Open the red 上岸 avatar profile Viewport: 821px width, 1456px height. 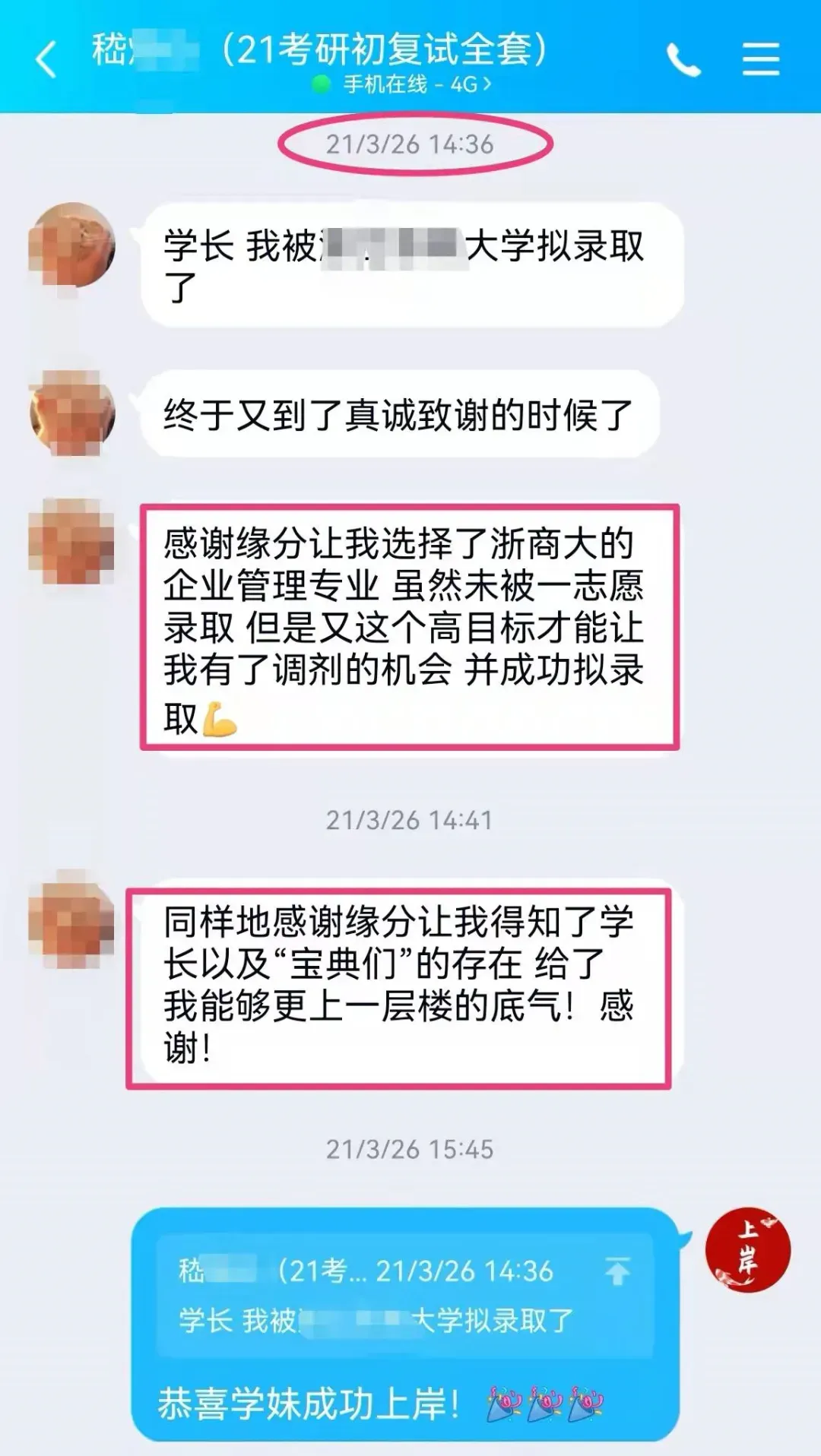(x=747, y=1249)
